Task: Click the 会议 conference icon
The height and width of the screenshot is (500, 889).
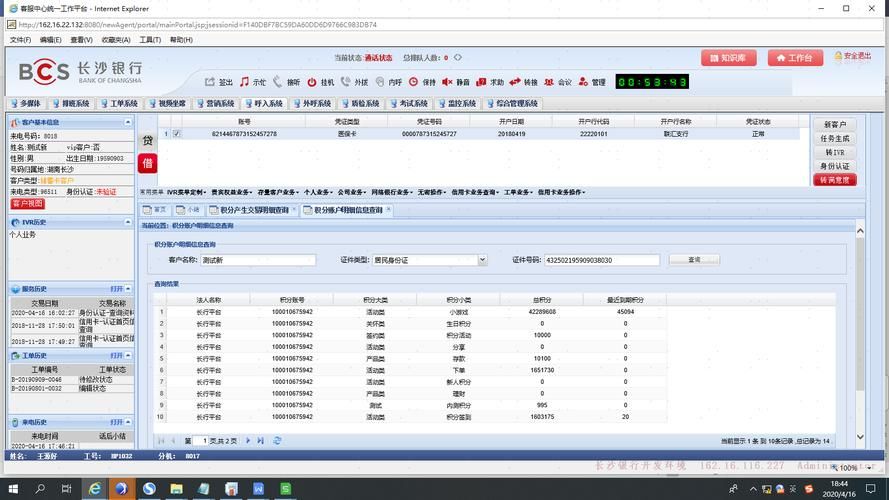Action: [549, 82]
